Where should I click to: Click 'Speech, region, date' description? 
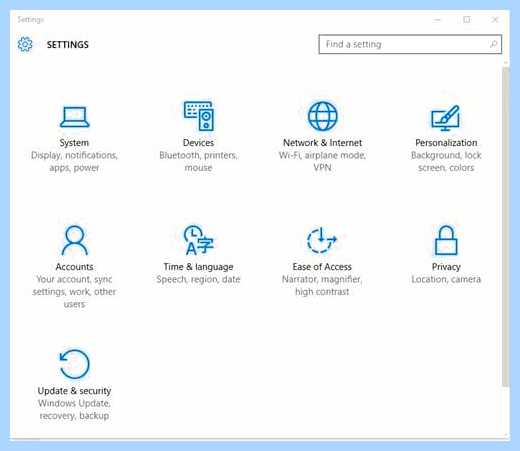coord(198,279)
